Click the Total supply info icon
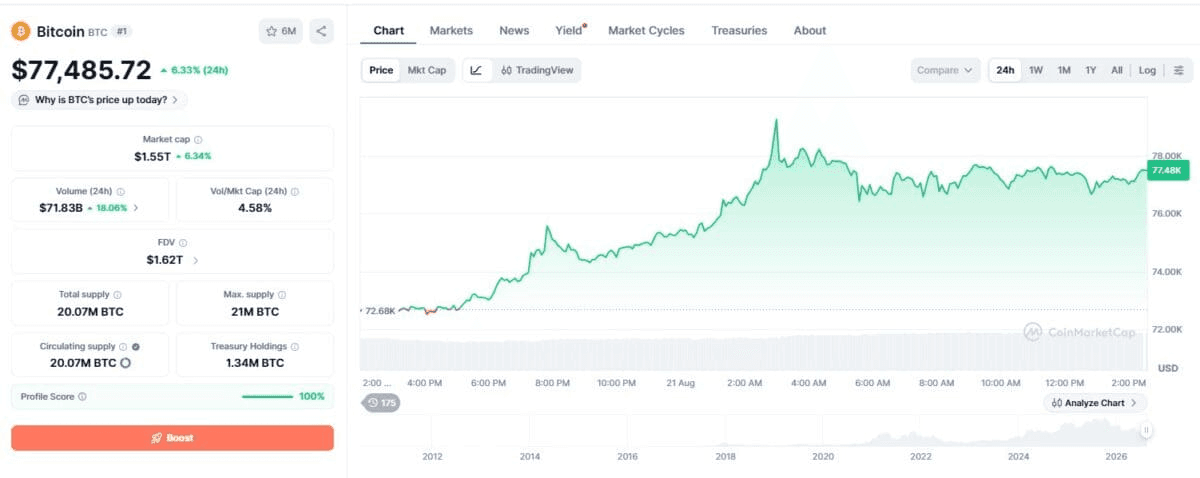Image resolution: width=1200 pixels, height=478 pixels. coord(118,295)
